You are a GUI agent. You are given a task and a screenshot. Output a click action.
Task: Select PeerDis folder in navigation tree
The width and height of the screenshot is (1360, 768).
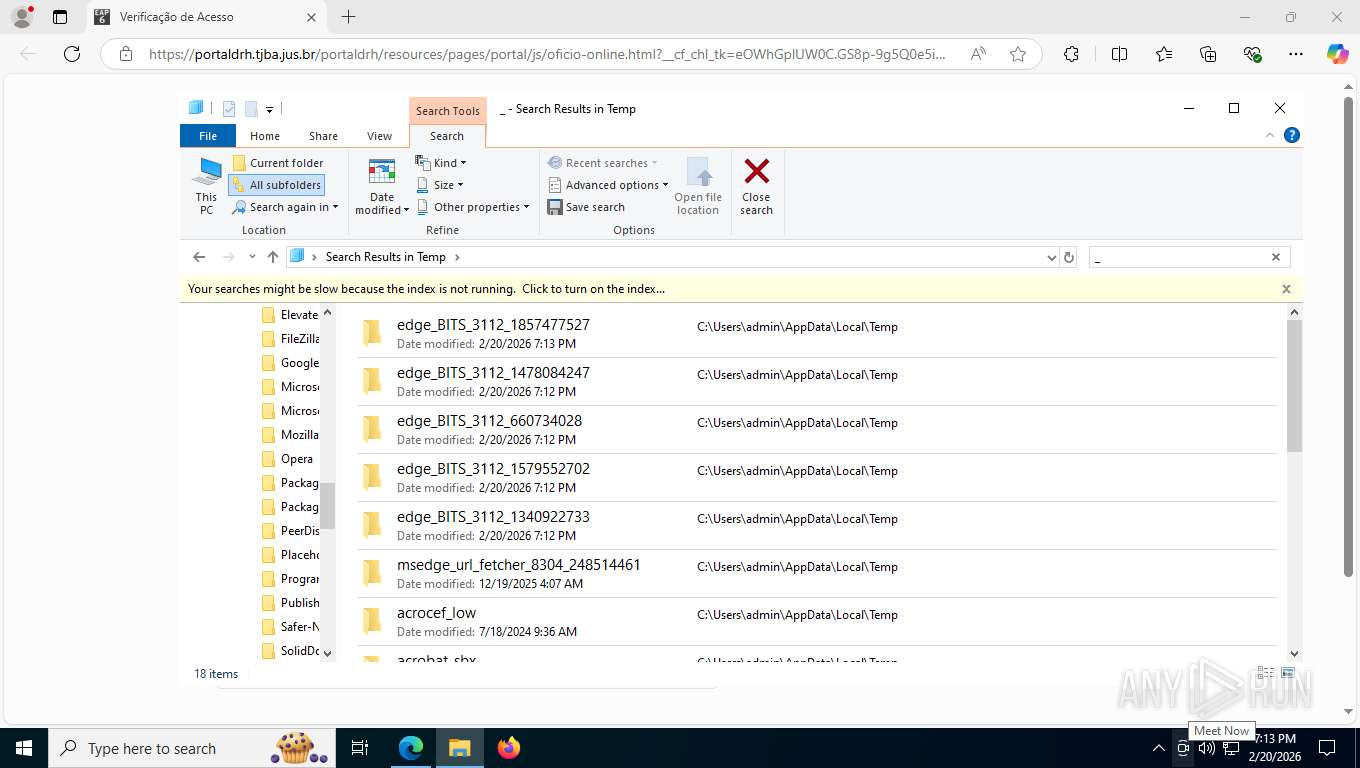(x=289, y=531)
